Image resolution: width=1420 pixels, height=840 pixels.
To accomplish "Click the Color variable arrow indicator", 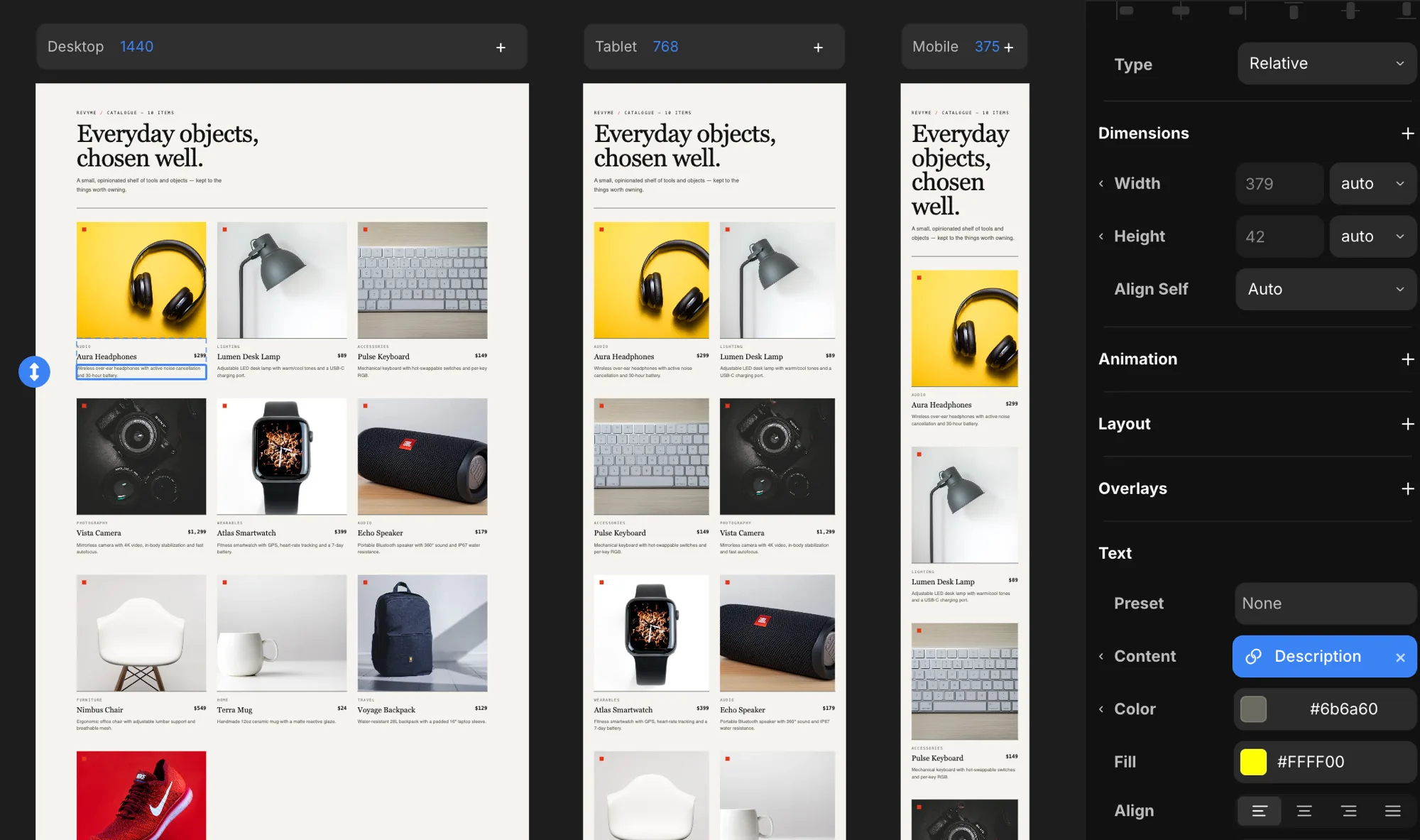I will (x=1101, y=709).
